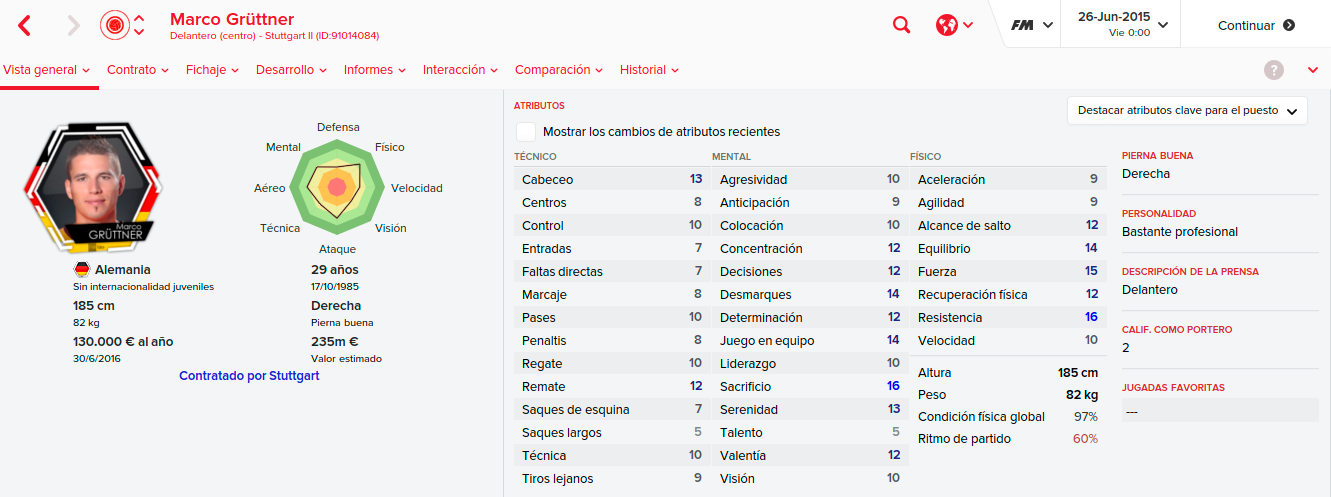Click the Continuar button

(x=1256, y=25)
